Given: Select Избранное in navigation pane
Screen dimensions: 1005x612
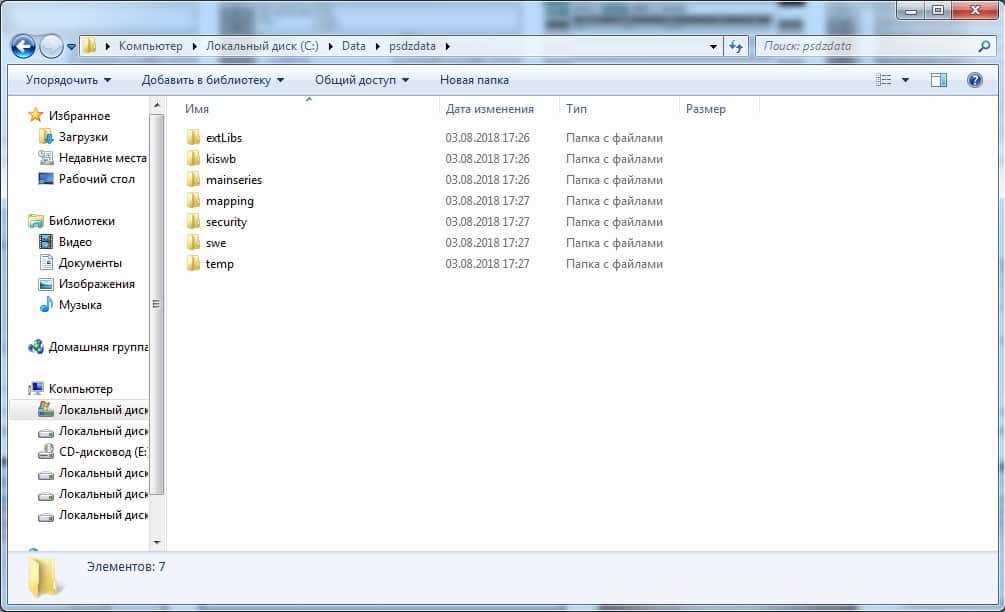Looking at the screenshot, I should tap(79, 116).
